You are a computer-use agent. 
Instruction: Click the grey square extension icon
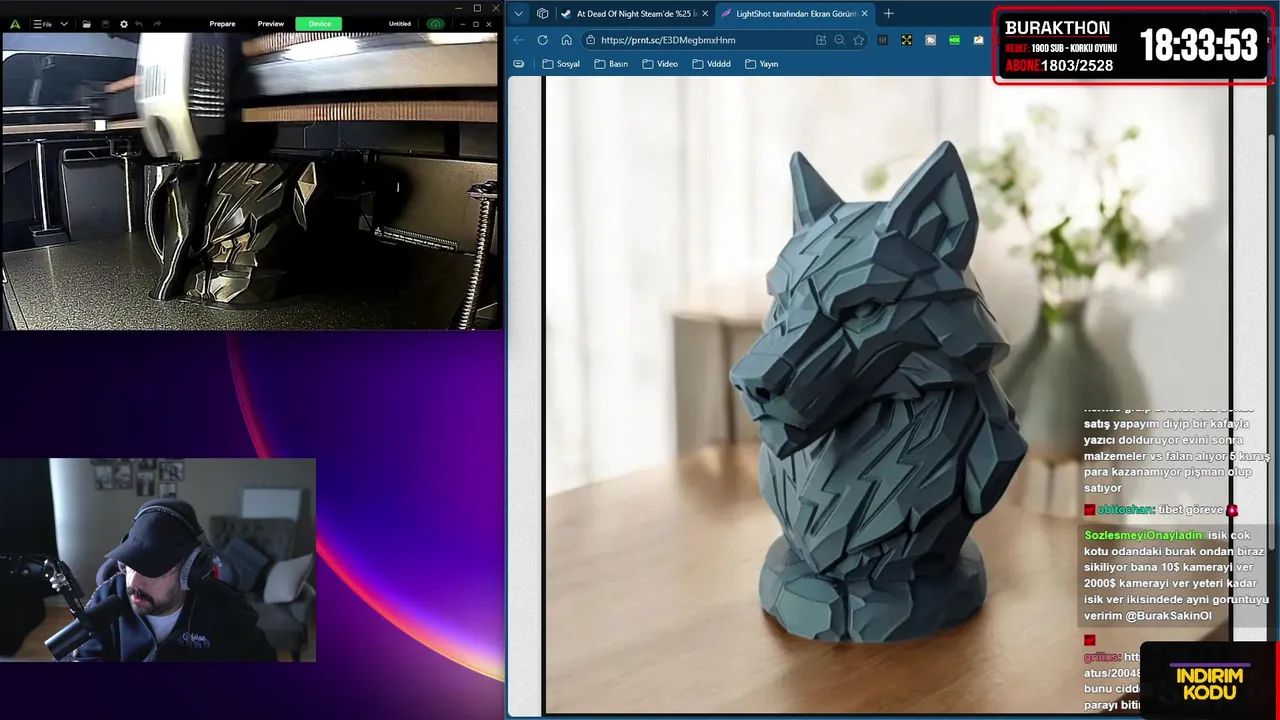(x=931, y=40)
